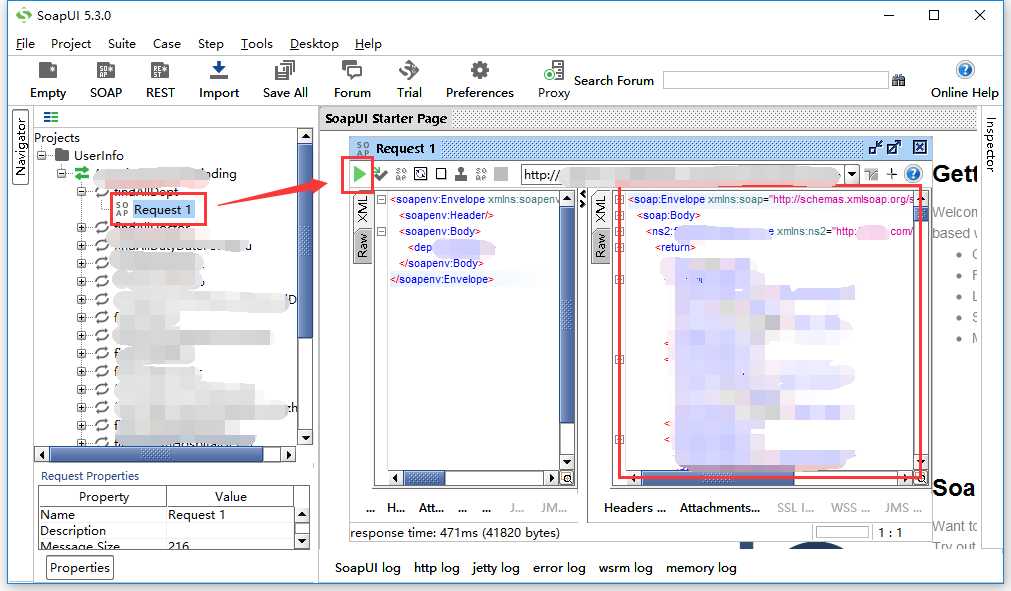Collapse the return element fold marker in response
The image size is (1011, 591).
click(620, 247)
